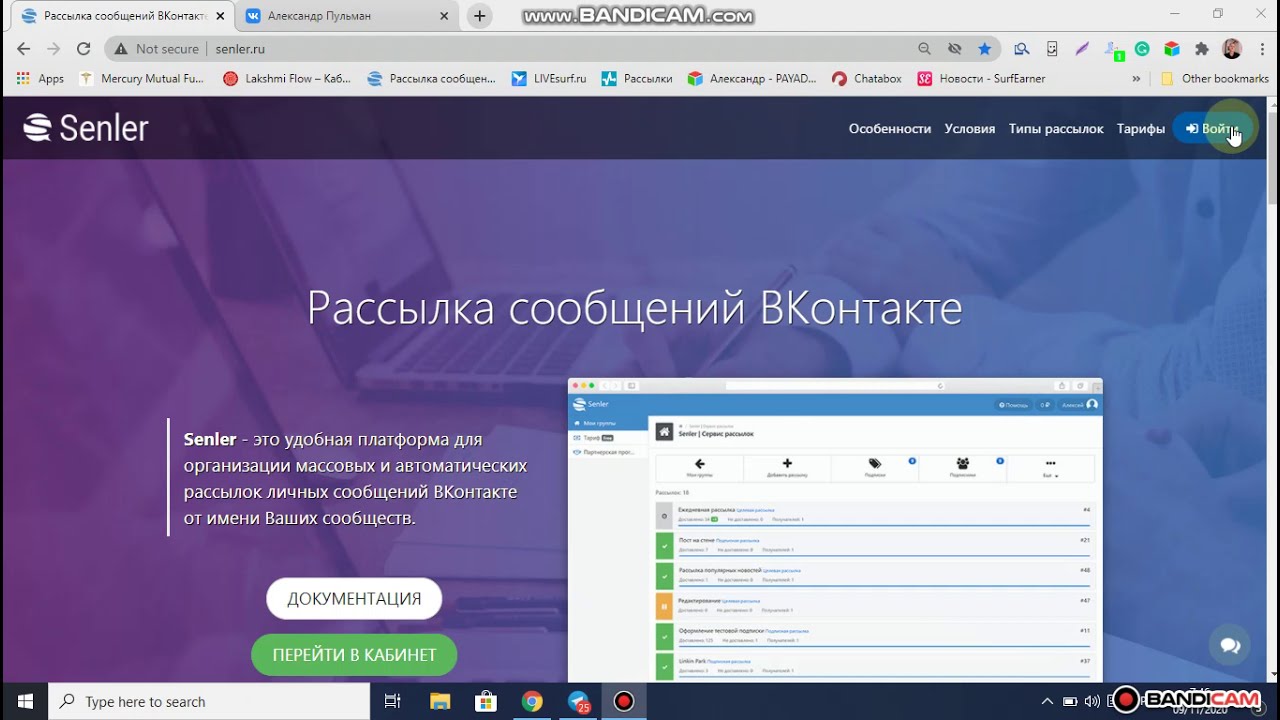Open Chrome three-dot menu
Screen dimensions: 1280x720
pos(1261,48)
